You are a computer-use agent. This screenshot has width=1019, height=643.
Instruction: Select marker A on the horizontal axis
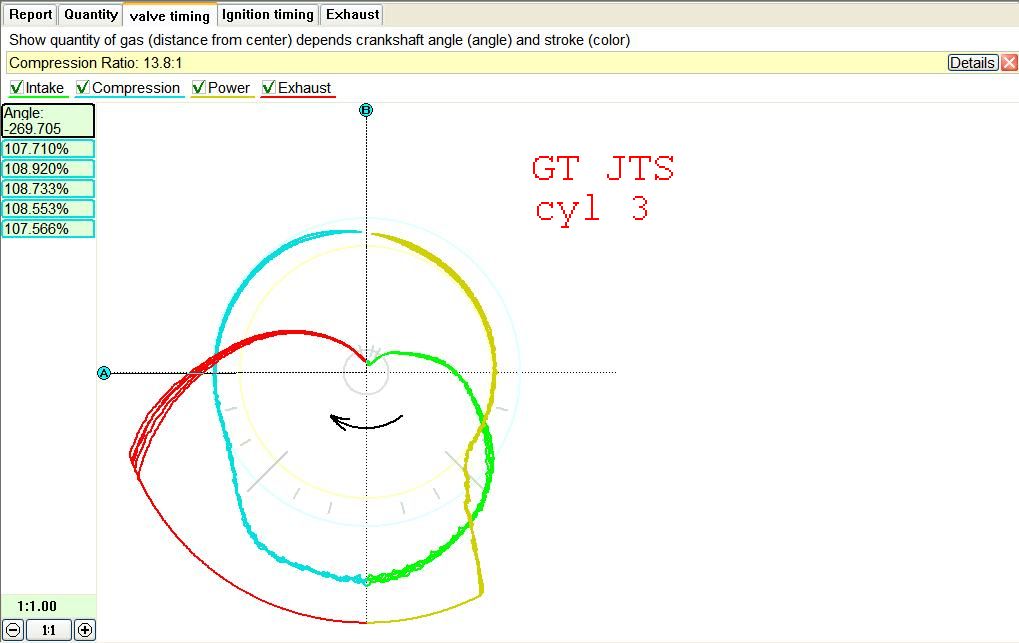(x=104, y=373)
